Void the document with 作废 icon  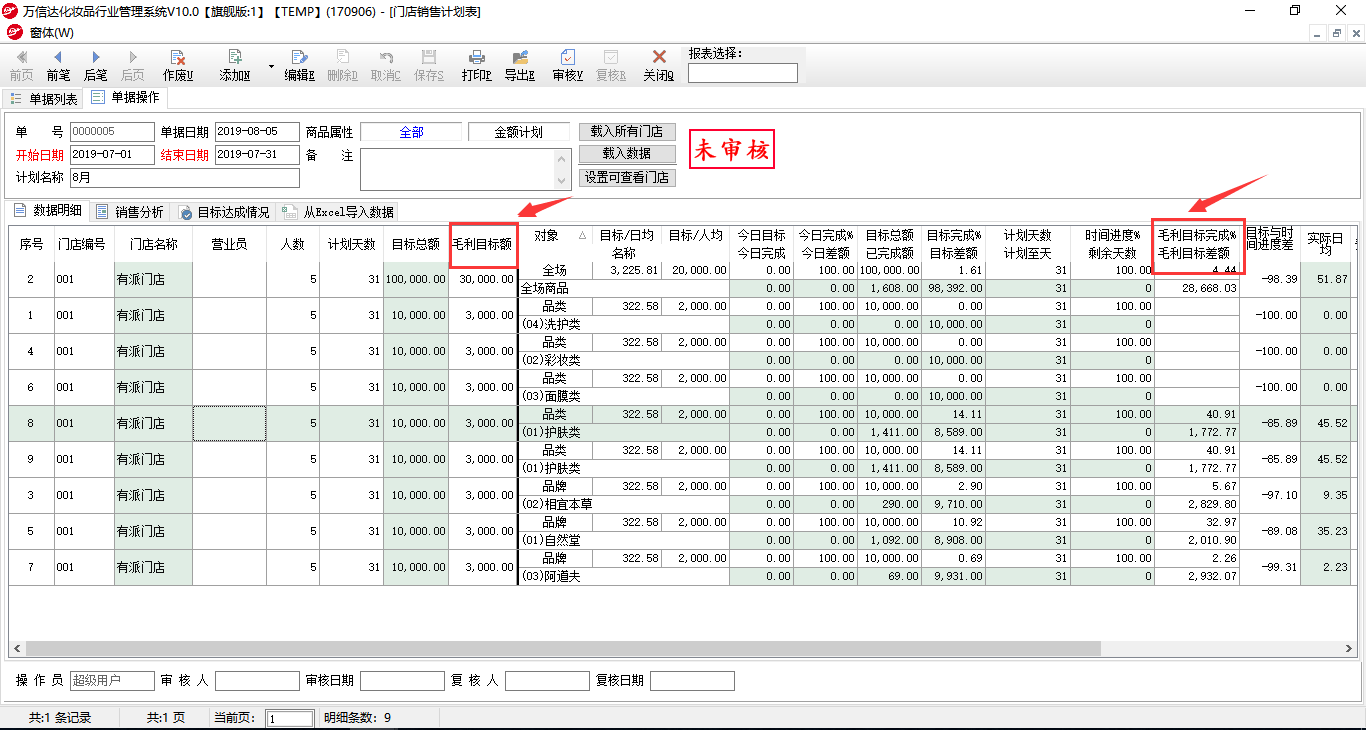click(178, 65)
